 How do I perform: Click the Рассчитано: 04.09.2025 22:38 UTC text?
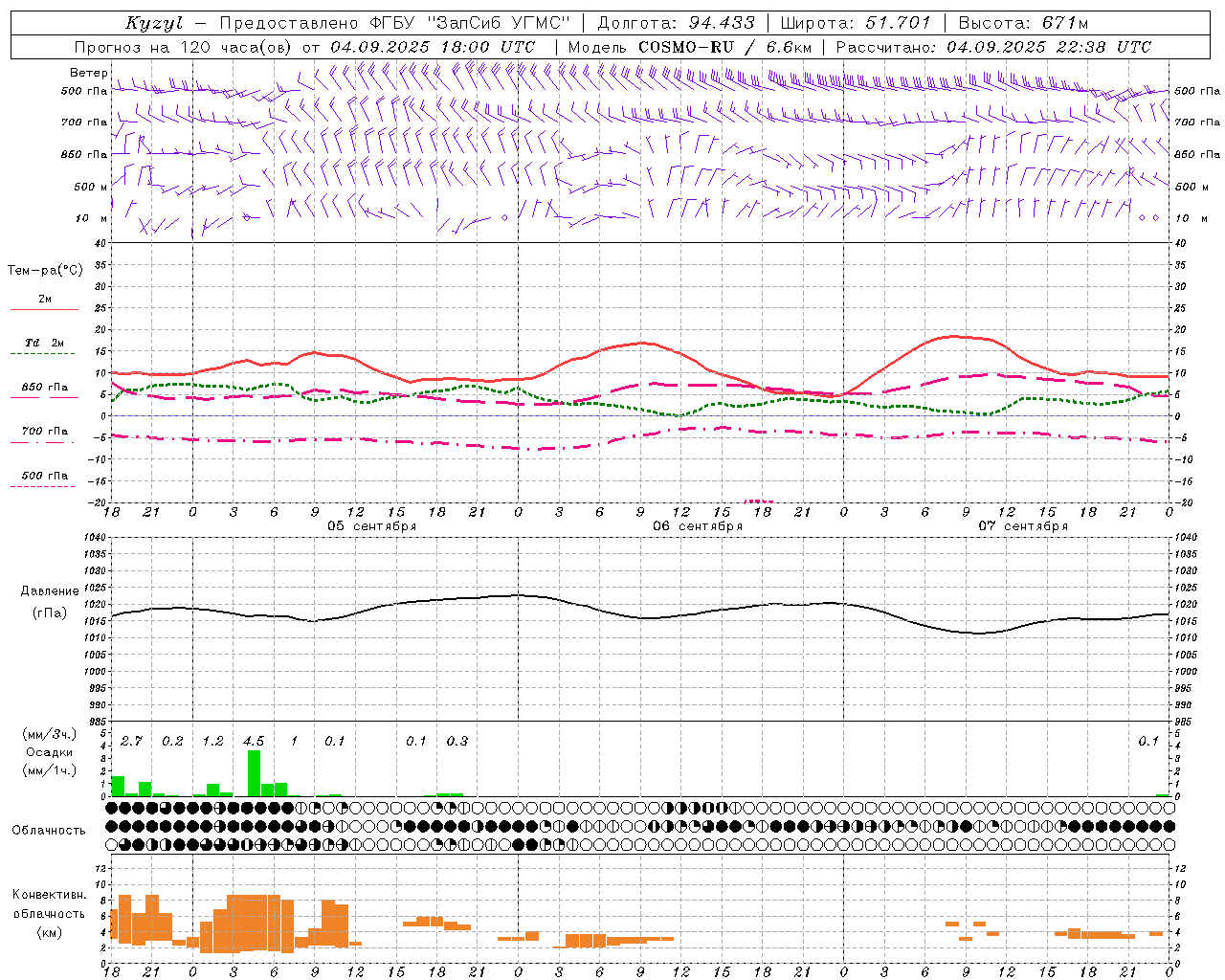(x=993, y=47)
